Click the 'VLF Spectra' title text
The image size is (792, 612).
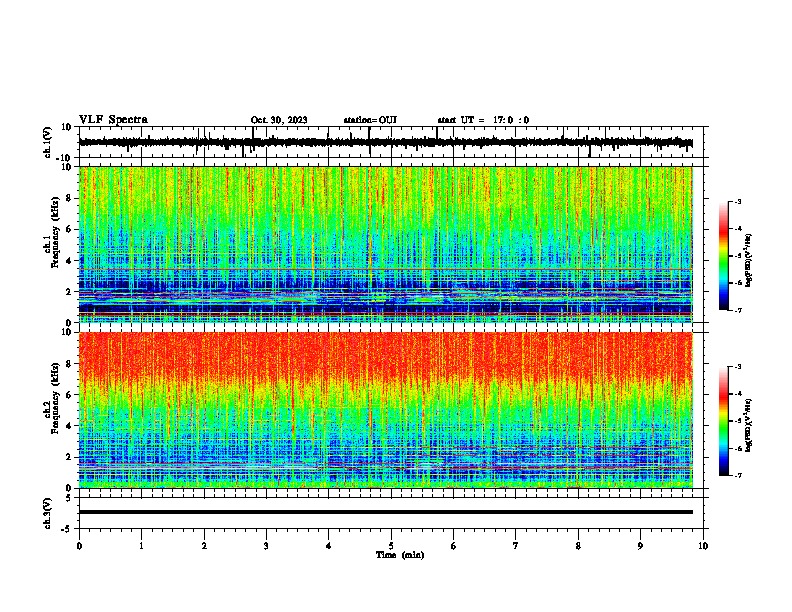tap(113, 120)
